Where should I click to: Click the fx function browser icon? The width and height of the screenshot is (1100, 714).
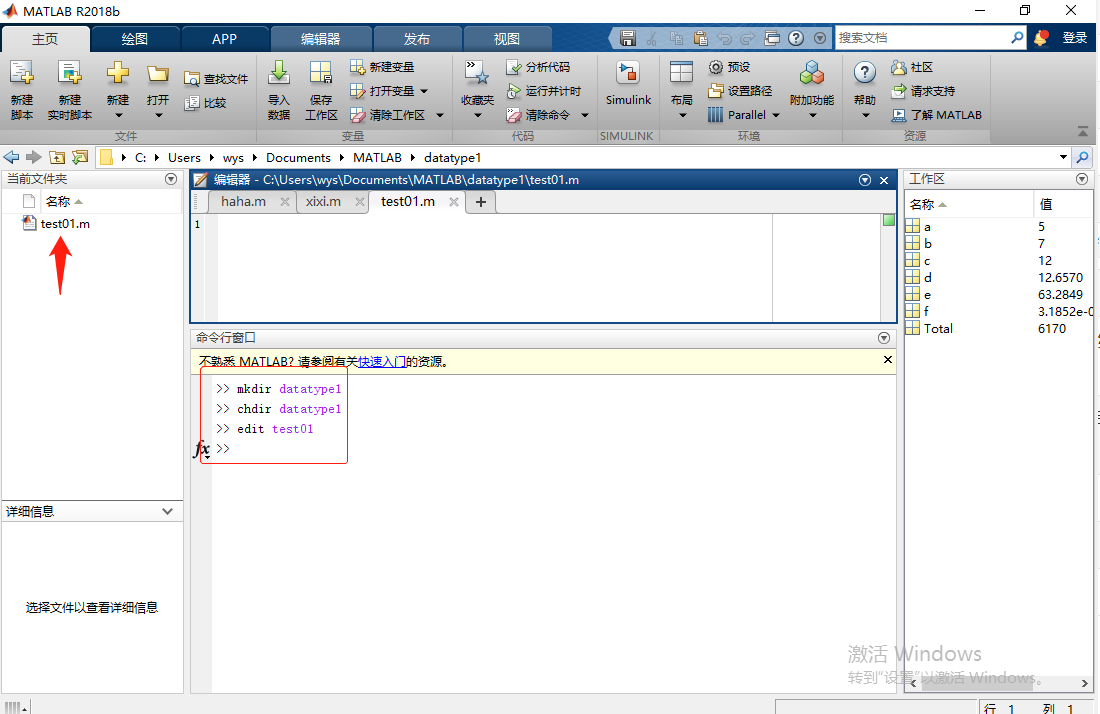(x=201, y=449)
